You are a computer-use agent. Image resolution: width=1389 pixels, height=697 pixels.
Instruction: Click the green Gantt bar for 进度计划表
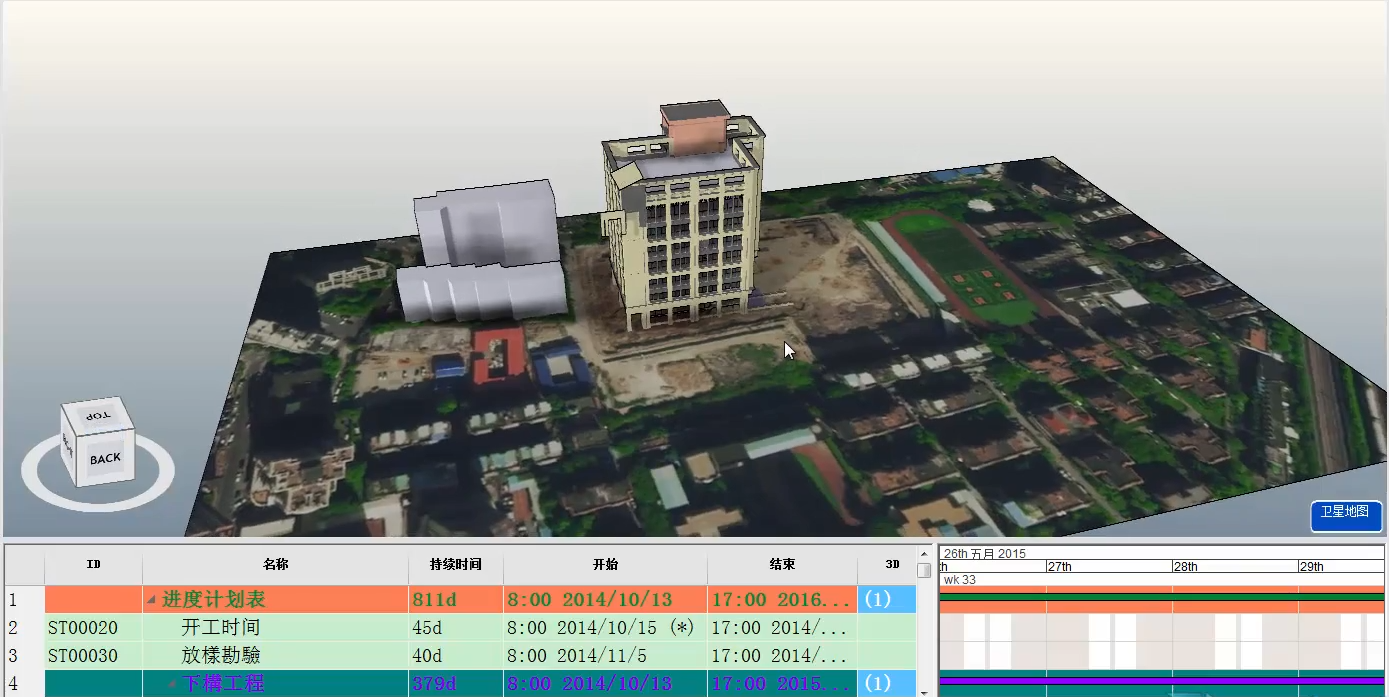coord(1162,598)
